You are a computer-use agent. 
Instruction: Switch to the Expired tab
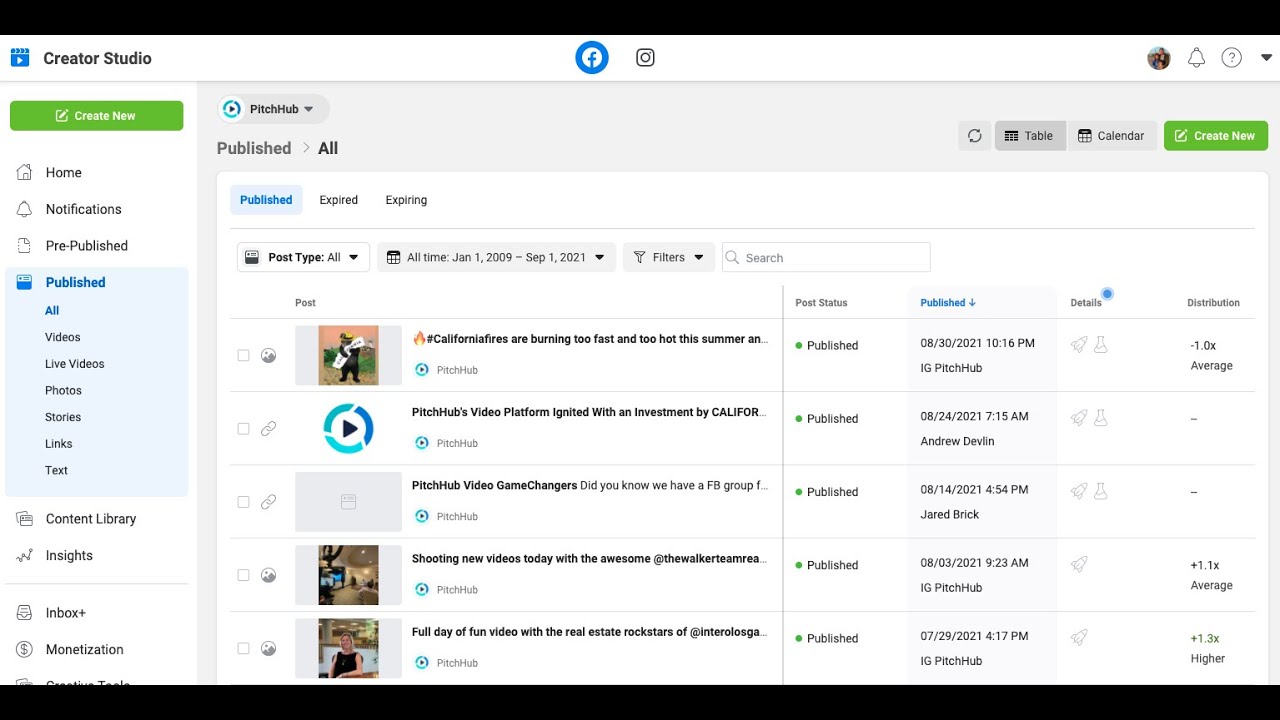pyautogui.click(x=339, y=200)
